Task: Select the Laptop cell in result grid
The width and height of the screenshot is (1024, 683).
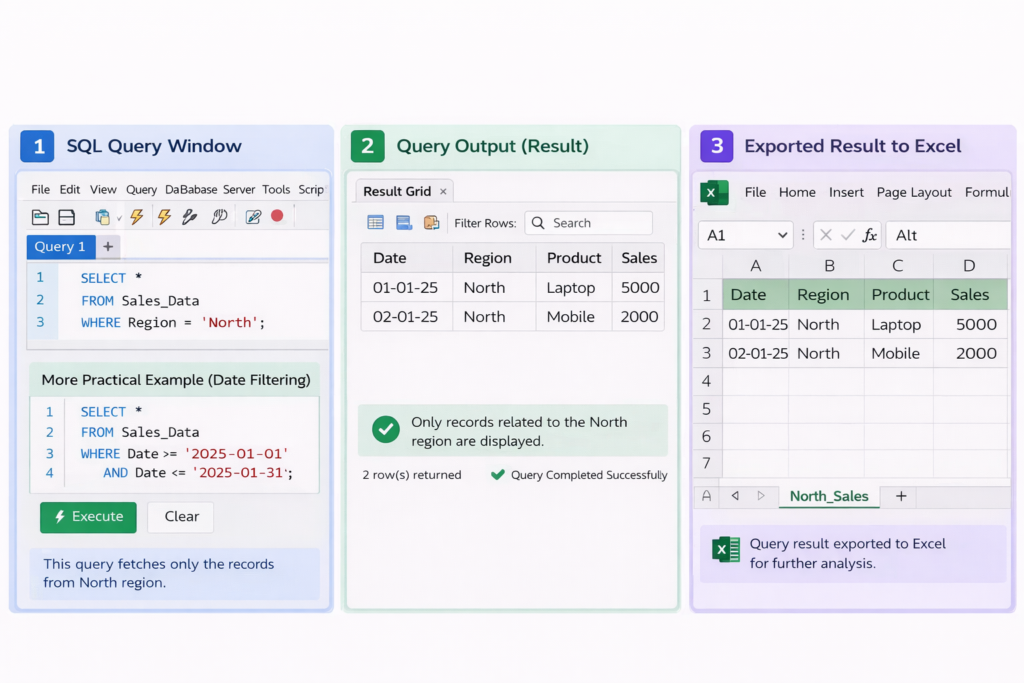Action: click(574, 287)
